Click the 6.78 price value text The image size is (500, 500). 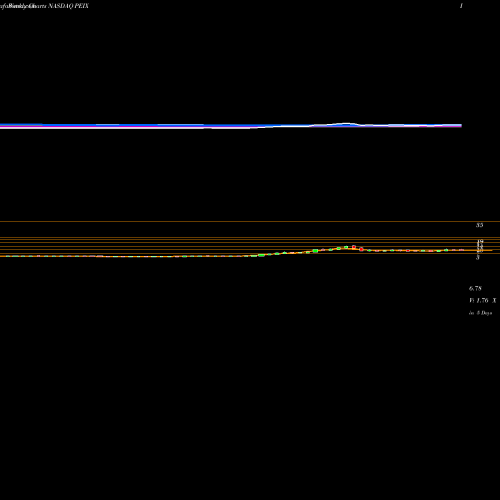(475, 288)
